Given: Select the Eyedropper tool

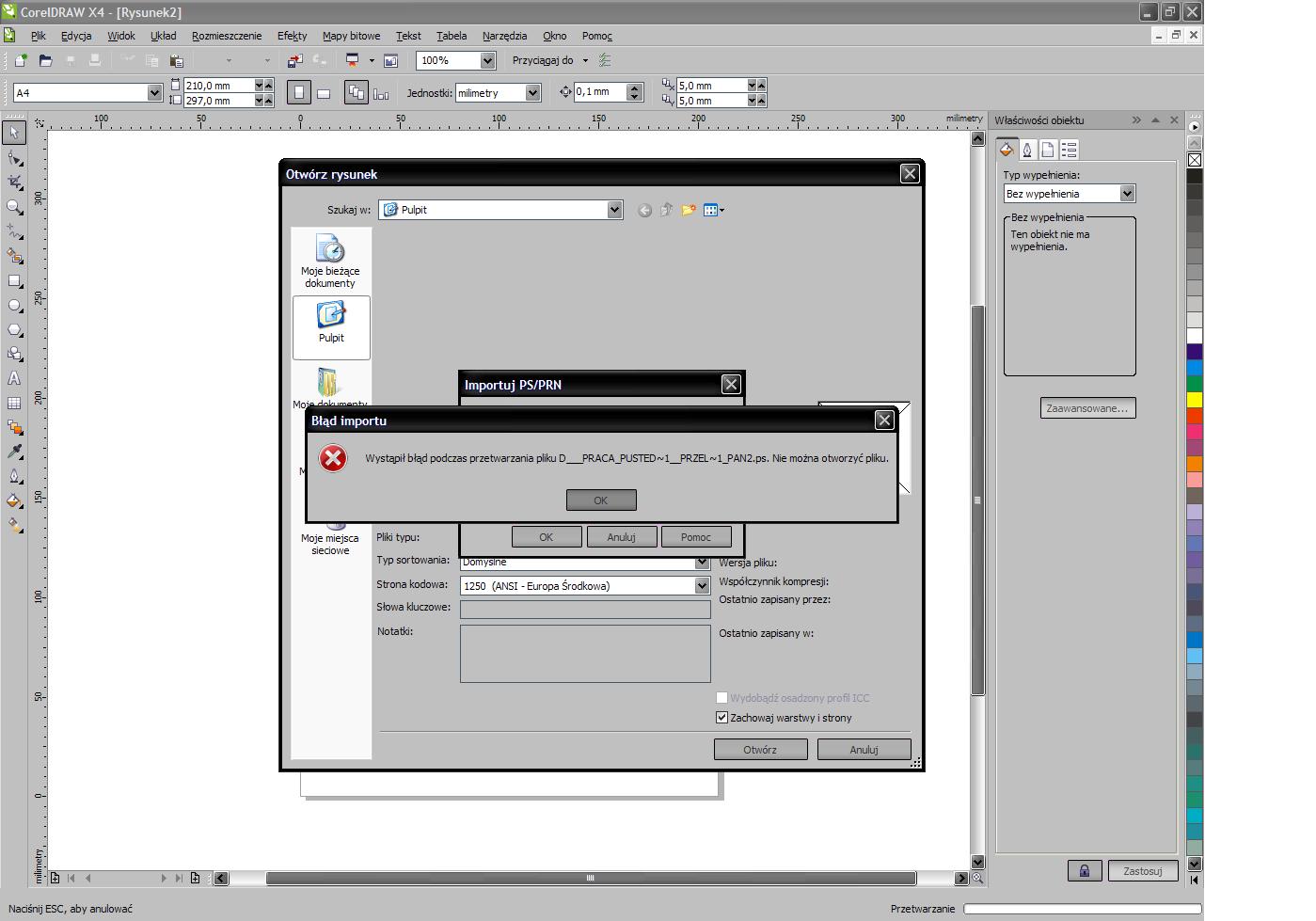Looking at the screenshot, I should (x=14, y=452).
